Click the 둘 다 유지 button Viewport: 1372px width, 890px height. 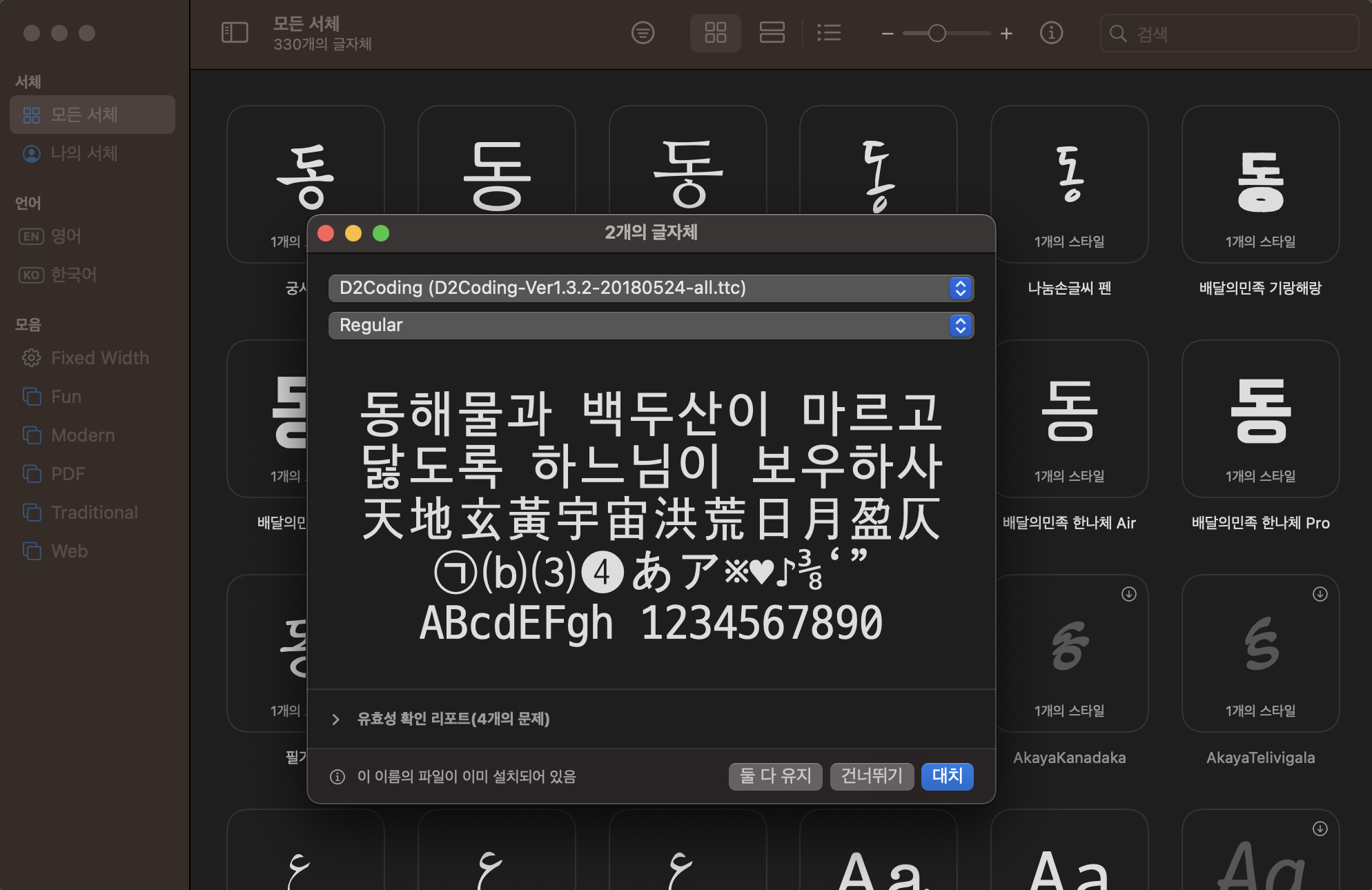(x=775, y=776)
